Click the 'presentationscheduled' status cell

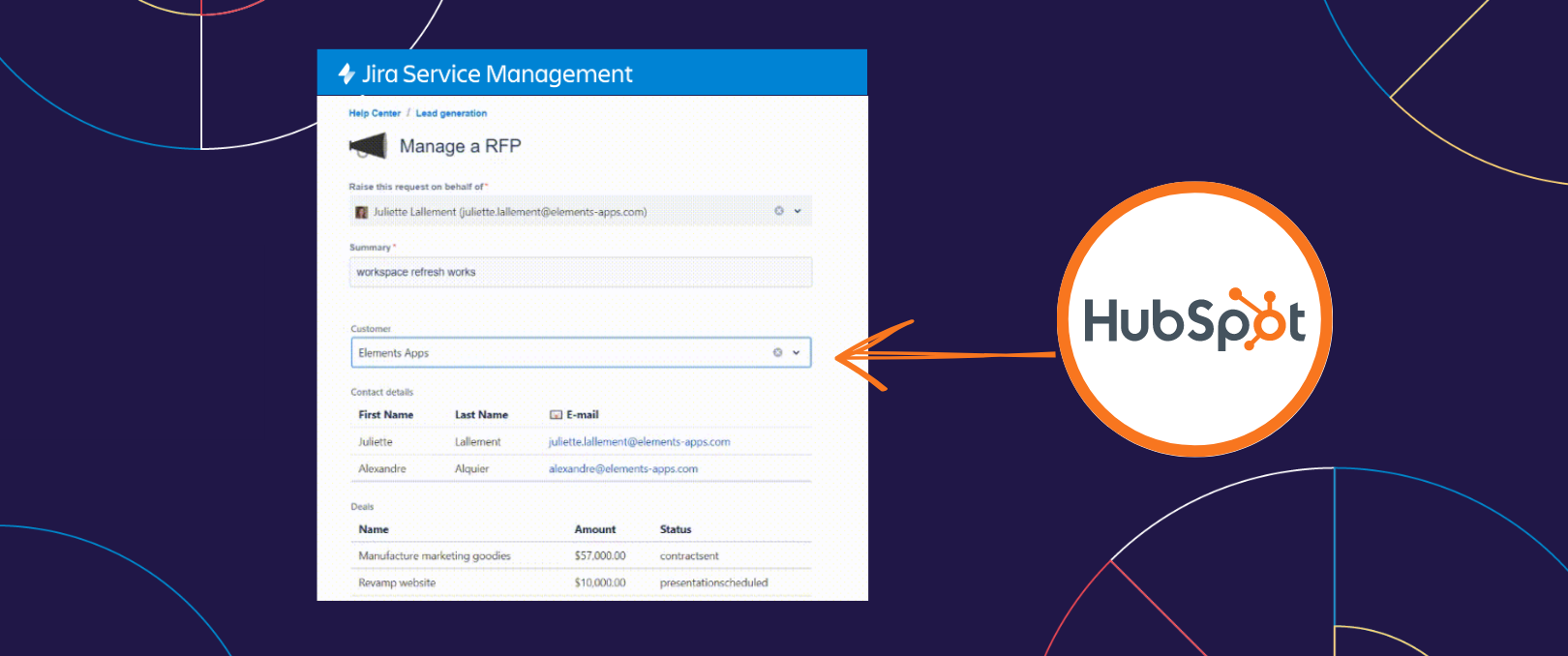click(713, 583)
